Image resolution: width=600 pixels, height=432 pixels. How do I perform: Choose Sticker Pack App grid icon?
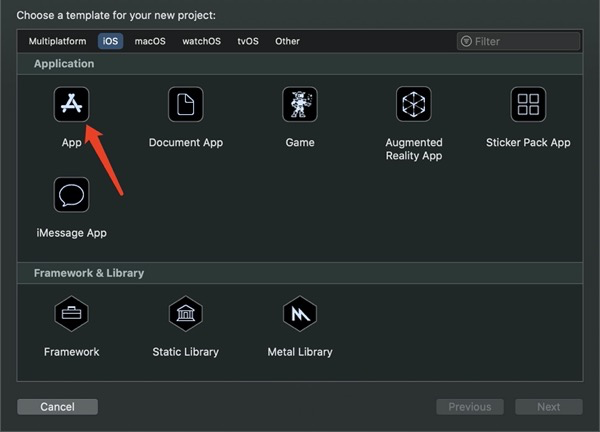point(528,104)
